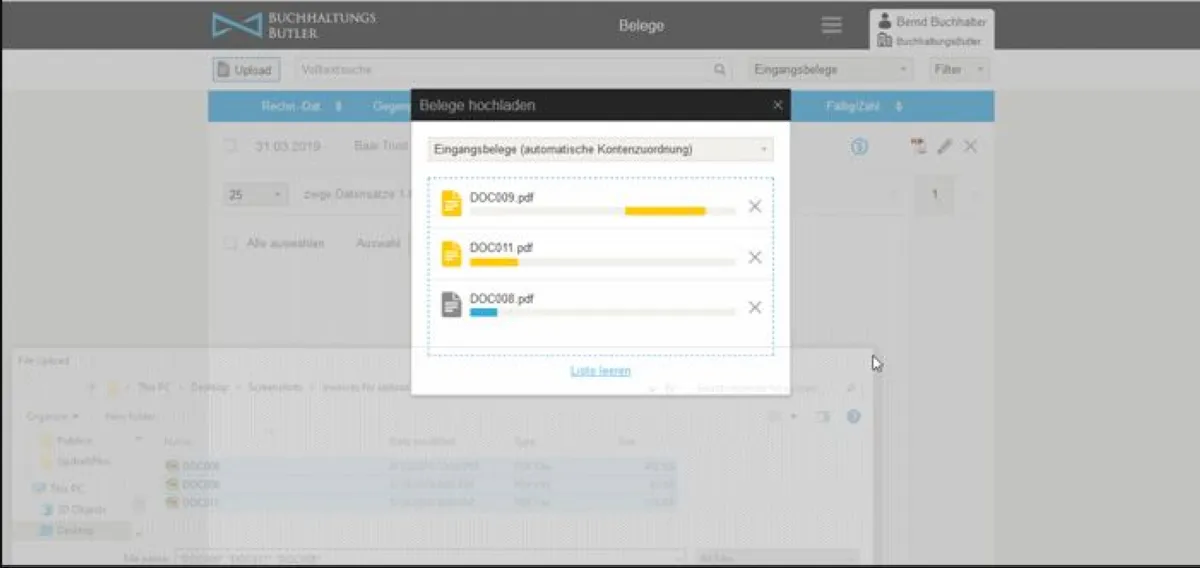Open the 25 rows-per-page dropdown
The image size is (1200, 568).
(x=256, y=195)
